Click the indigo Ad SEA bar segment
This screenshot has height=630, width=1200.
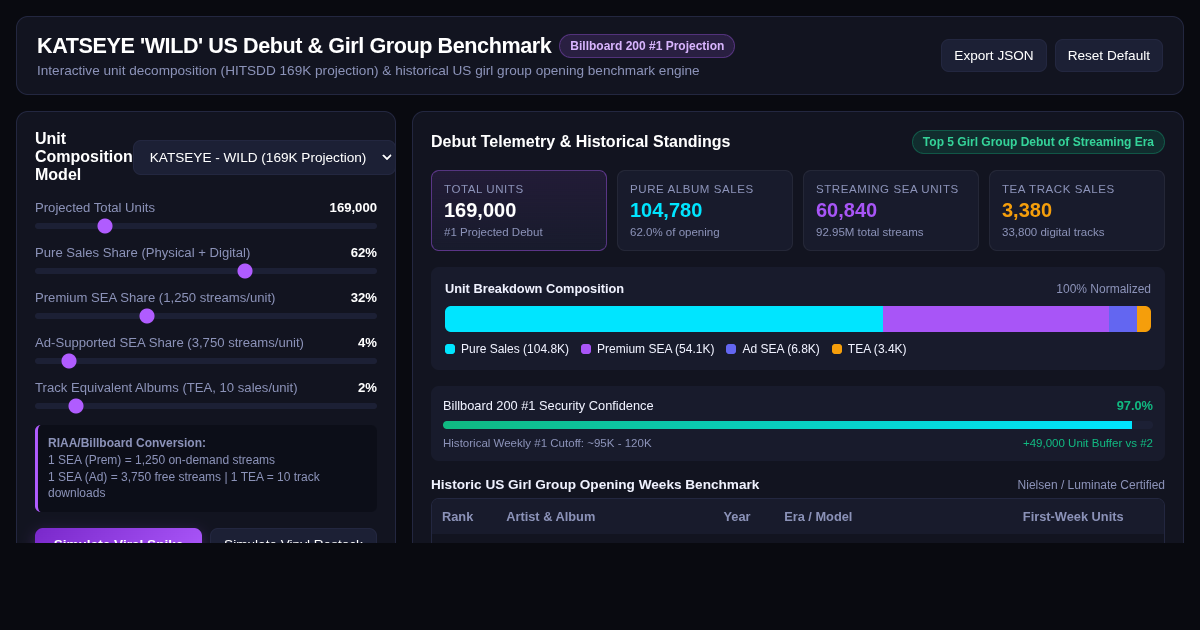pos(1123,319)
